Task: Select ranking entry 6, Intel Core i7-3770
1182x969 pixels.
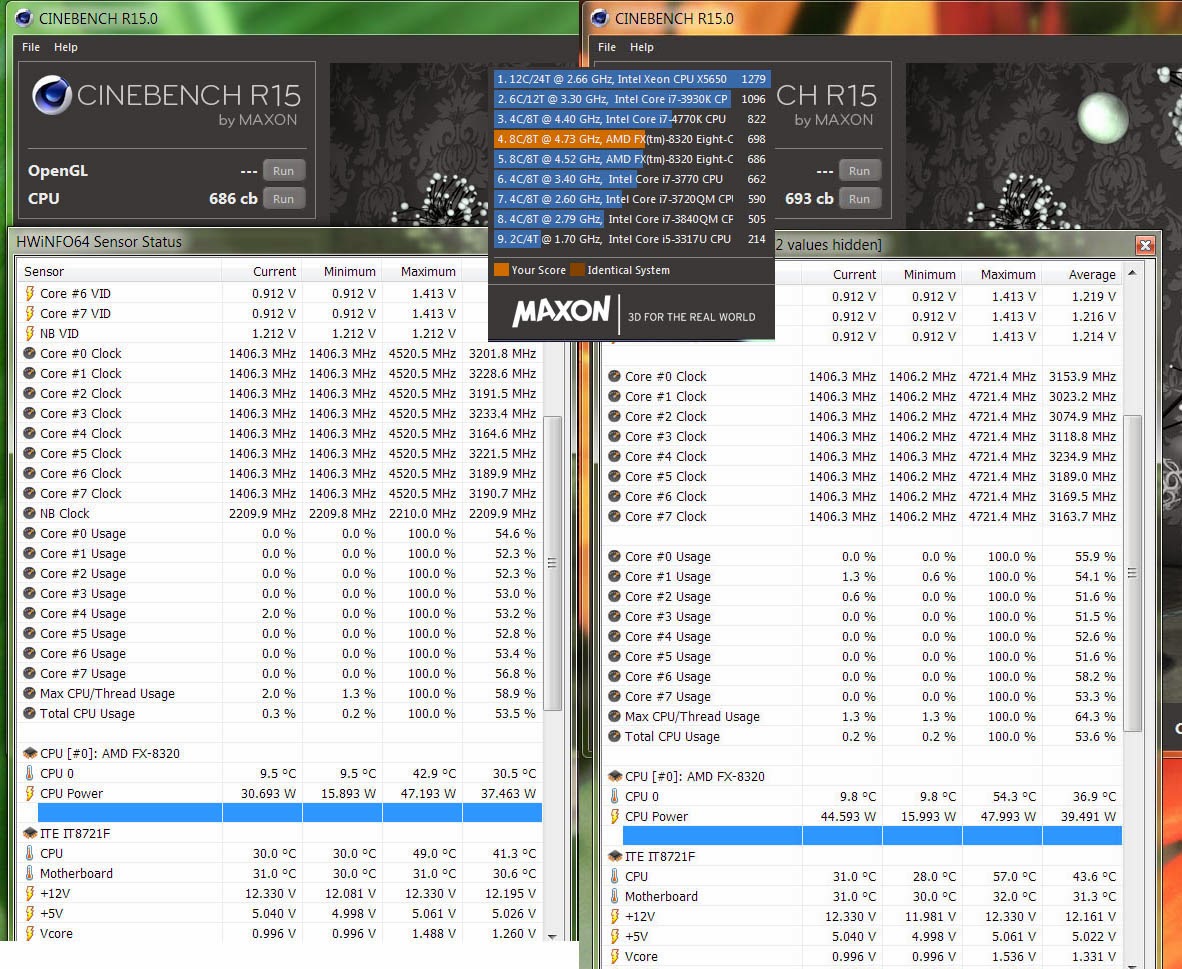Action: pos(632,179)
